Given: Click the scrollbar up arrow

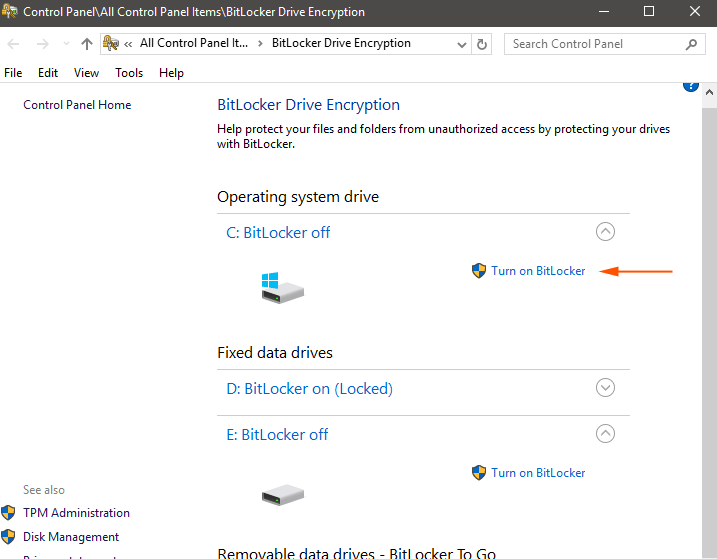Looking at the screenshot, I should [x=709, y=92].
